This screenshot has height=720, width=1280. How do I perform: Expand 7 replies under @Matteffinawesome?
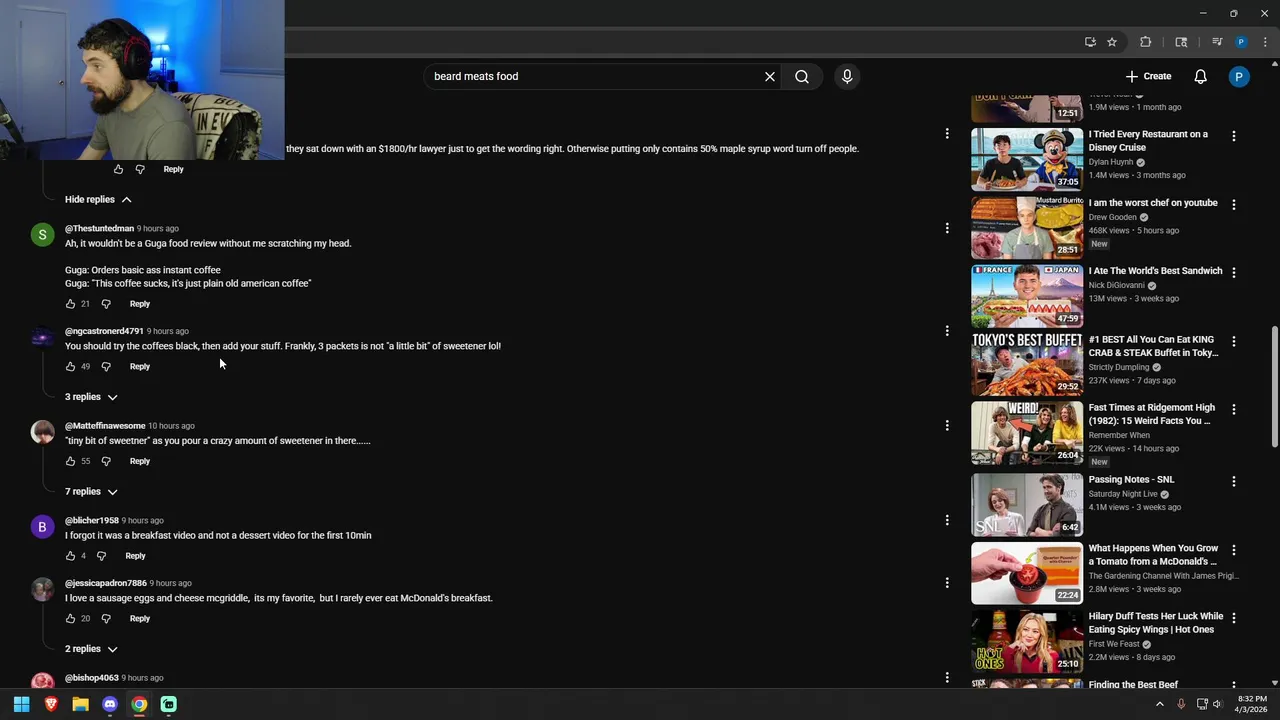point(91,492)
